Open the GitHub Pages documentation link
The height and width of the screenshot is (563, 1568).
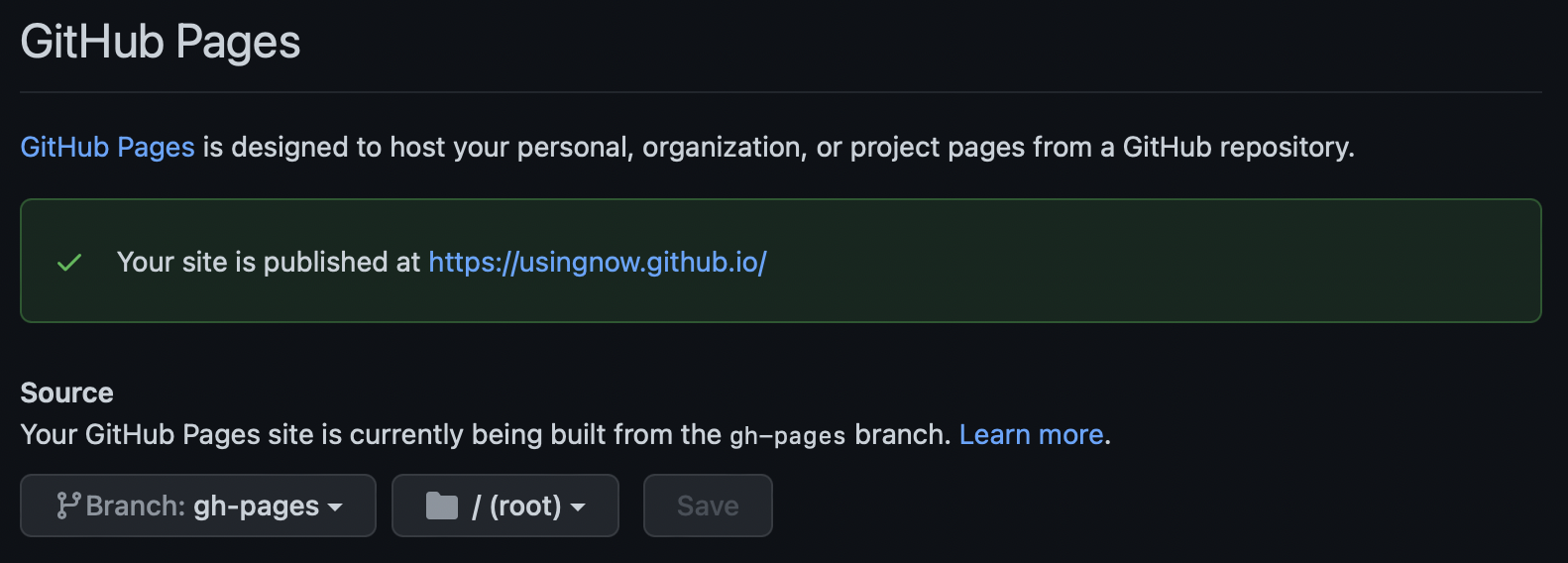point(108,147)
